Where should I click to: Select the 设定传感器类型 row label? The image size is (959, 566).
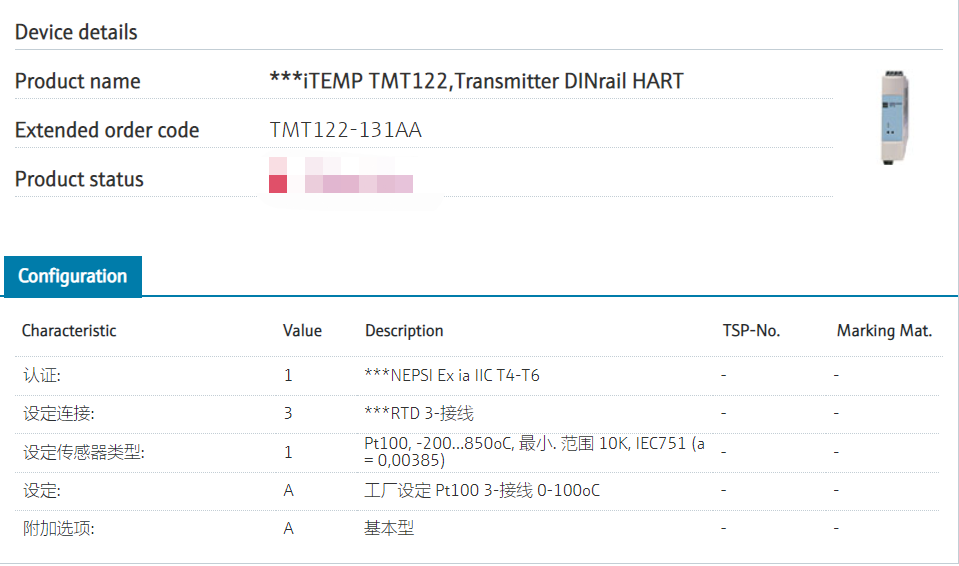tap(83, 452)
